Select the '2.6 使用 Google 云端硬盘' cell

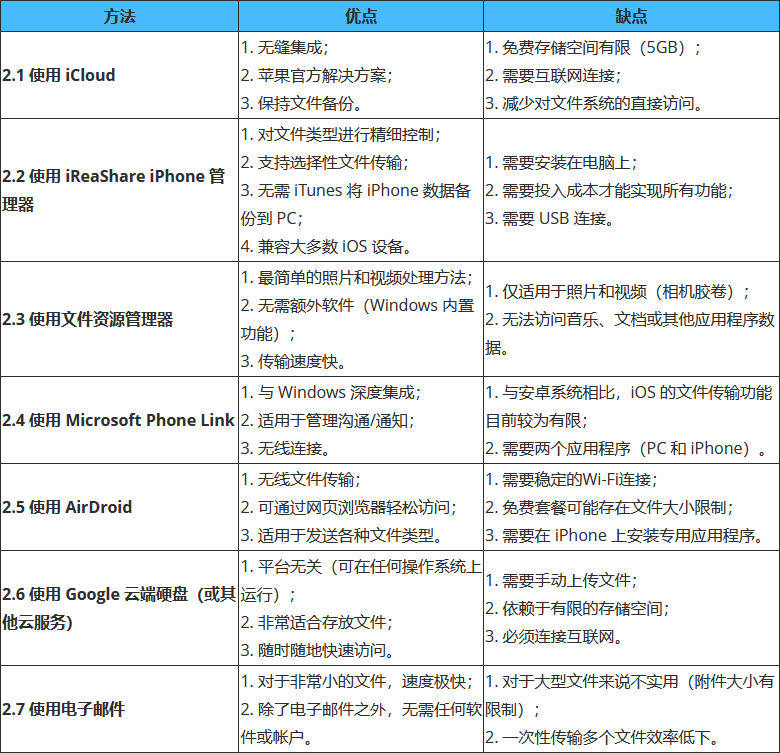119,608
